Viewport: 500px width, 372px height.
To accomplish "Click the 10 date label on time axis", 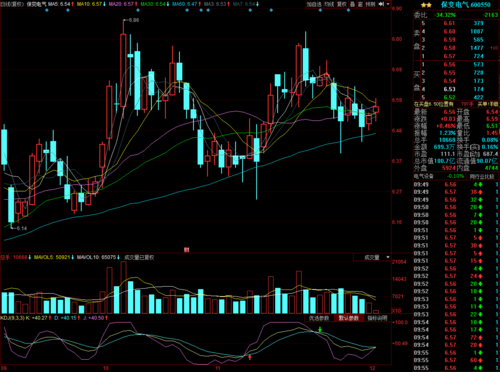I will [x=106, y=368].
